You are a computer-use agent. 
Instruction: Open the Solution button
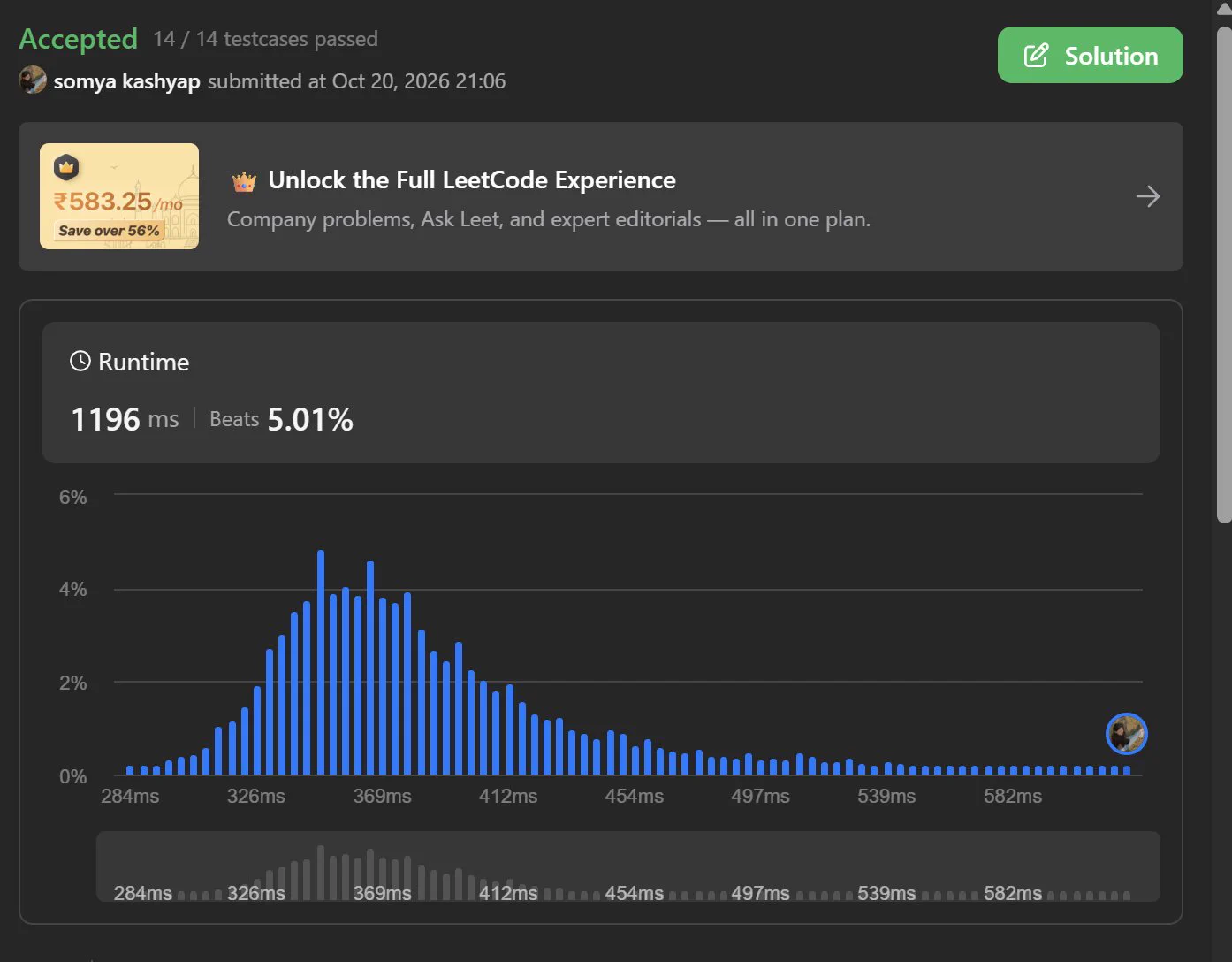[x=1090, y=55]
